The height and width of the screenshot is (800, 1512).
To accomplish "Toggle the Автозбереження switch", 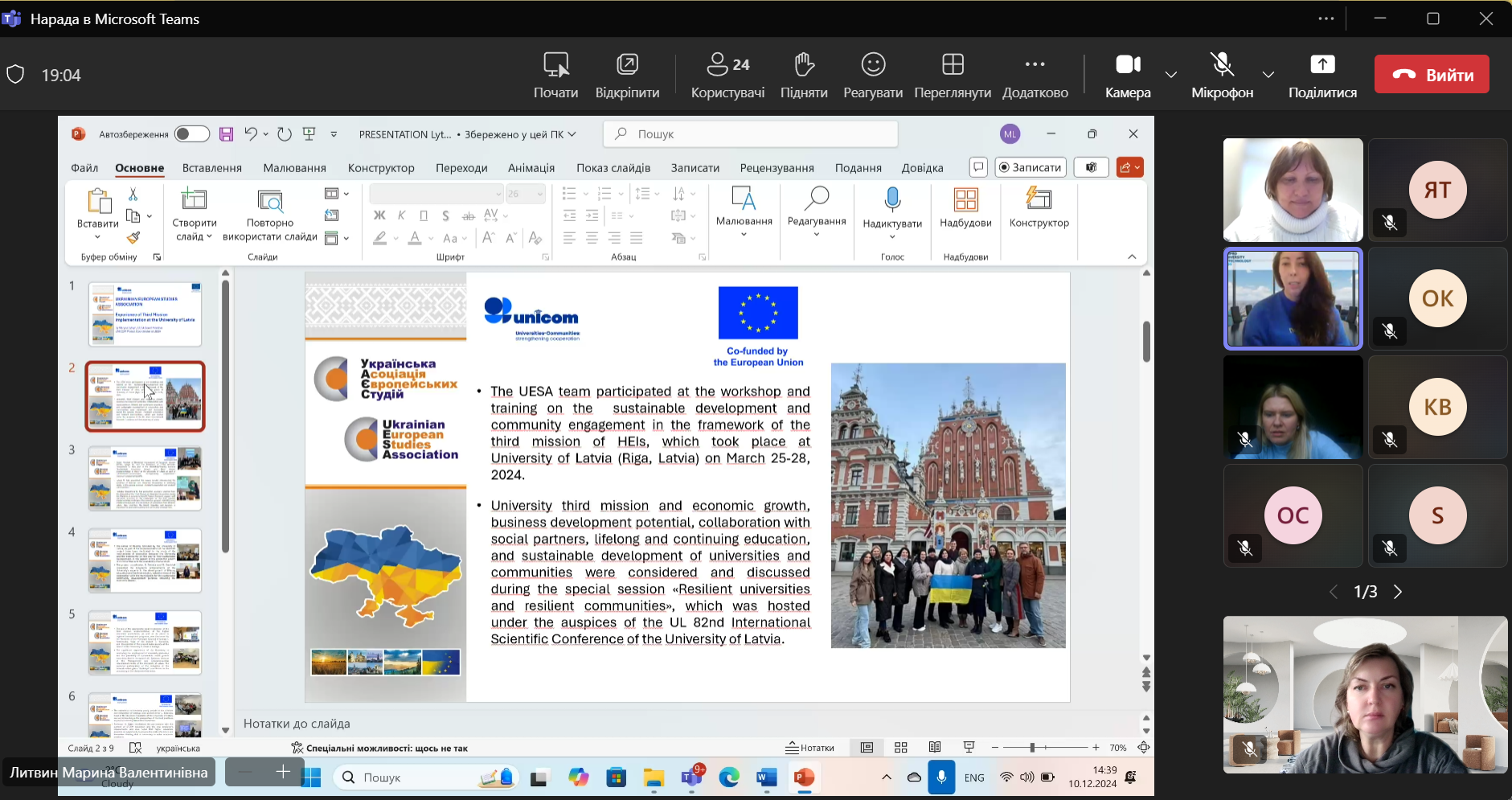I will [x=191, y=134].
